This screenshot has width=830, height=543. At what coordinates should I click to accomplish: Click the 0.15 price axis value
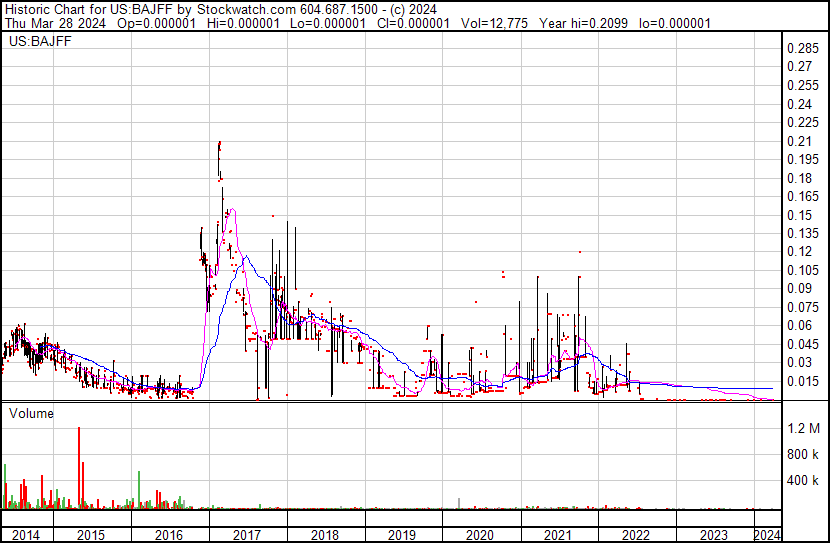pos(799,215)
